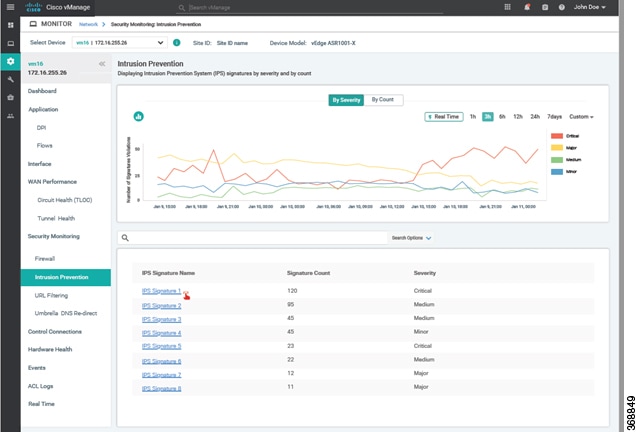Click the Severity column header
This screenshot has height=432, width=636.
[x=425, y=273]
